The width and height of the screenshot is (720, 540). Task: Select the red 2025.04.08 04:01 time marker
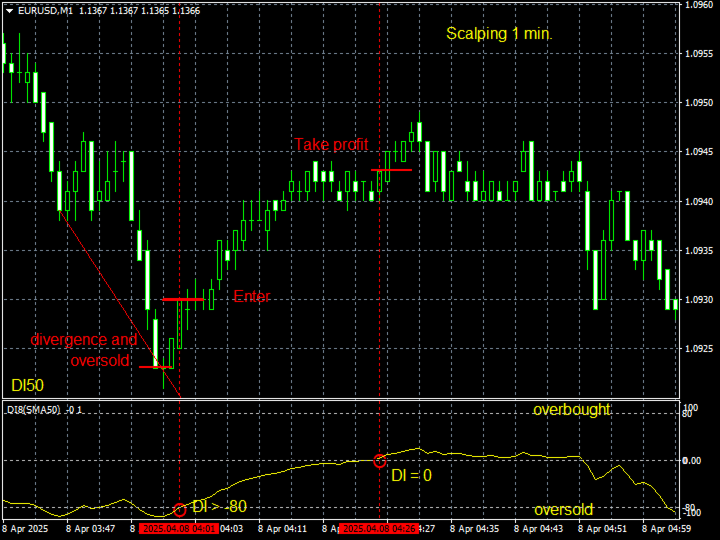point(179,529)
